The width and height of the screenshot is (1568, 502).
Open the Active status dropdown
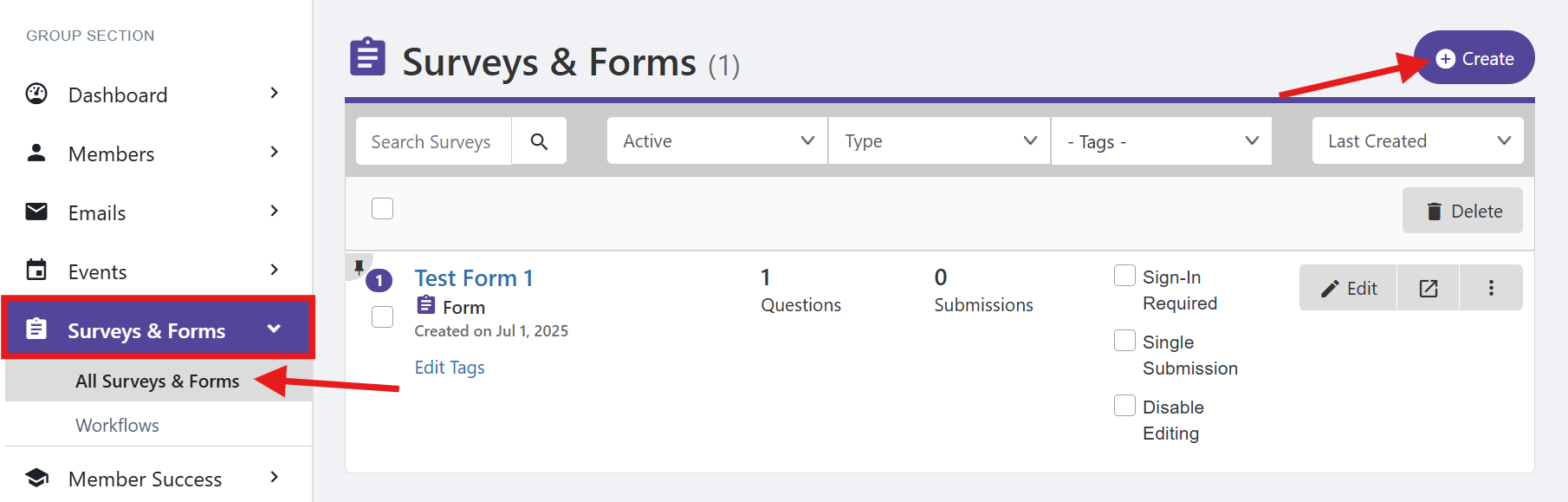tap(717, 141)
